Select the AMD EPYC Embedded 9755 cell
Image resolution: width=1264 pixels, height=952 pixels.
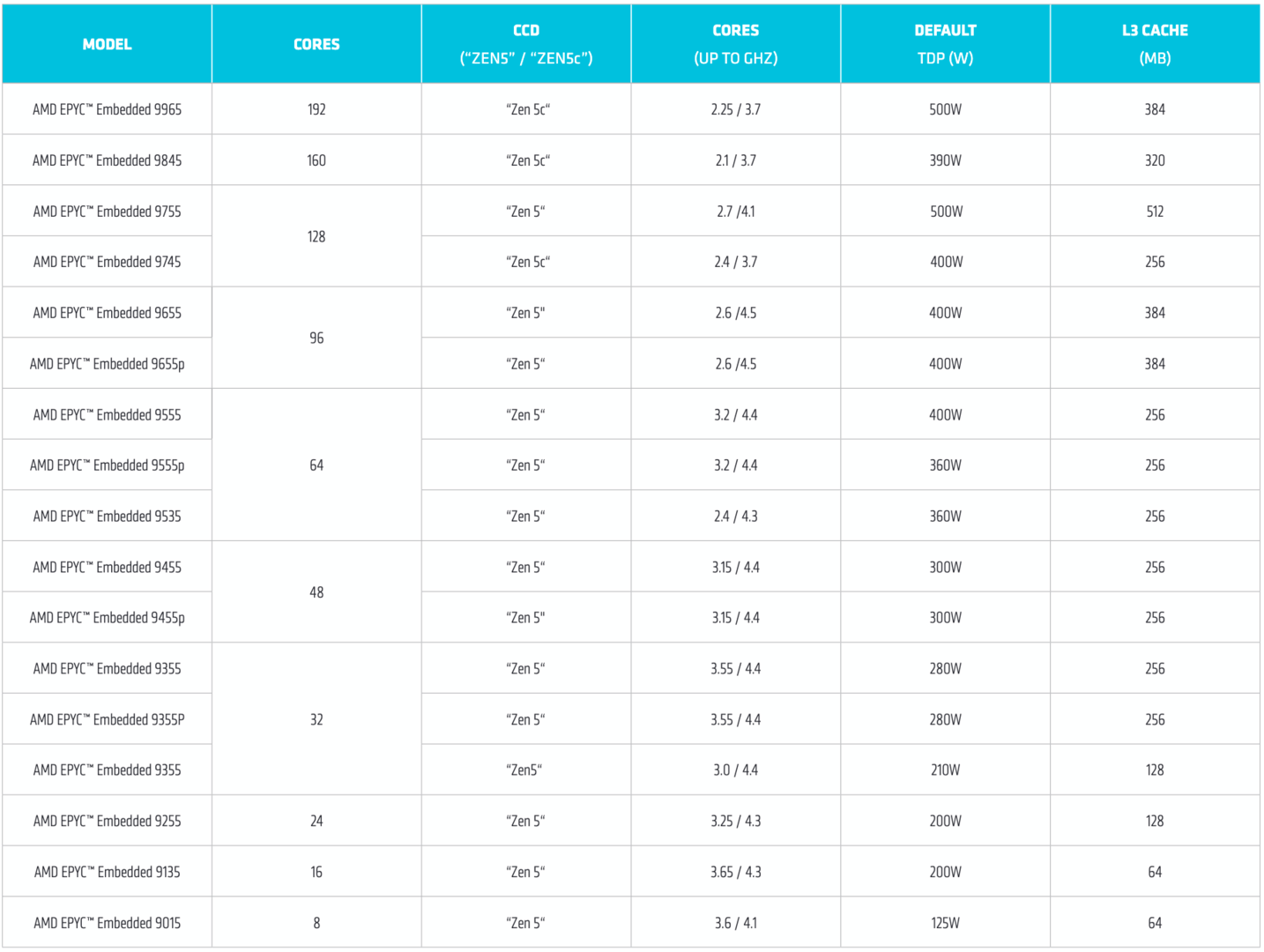coord(107,212)
